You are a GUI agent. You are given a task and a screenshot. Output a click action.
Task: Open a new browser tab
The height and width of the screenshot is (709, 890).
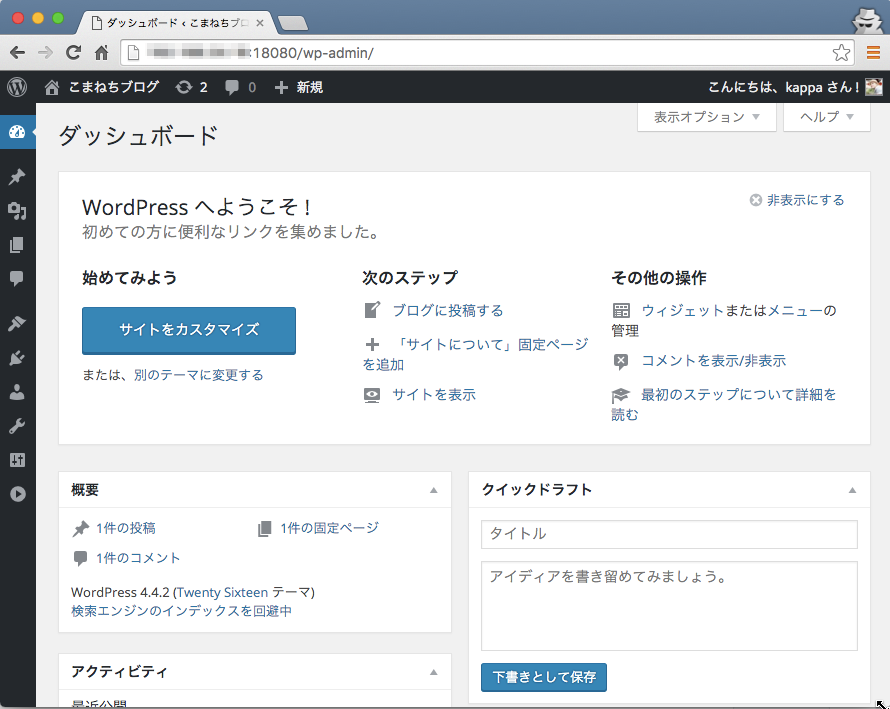click(x=293, y=23)
